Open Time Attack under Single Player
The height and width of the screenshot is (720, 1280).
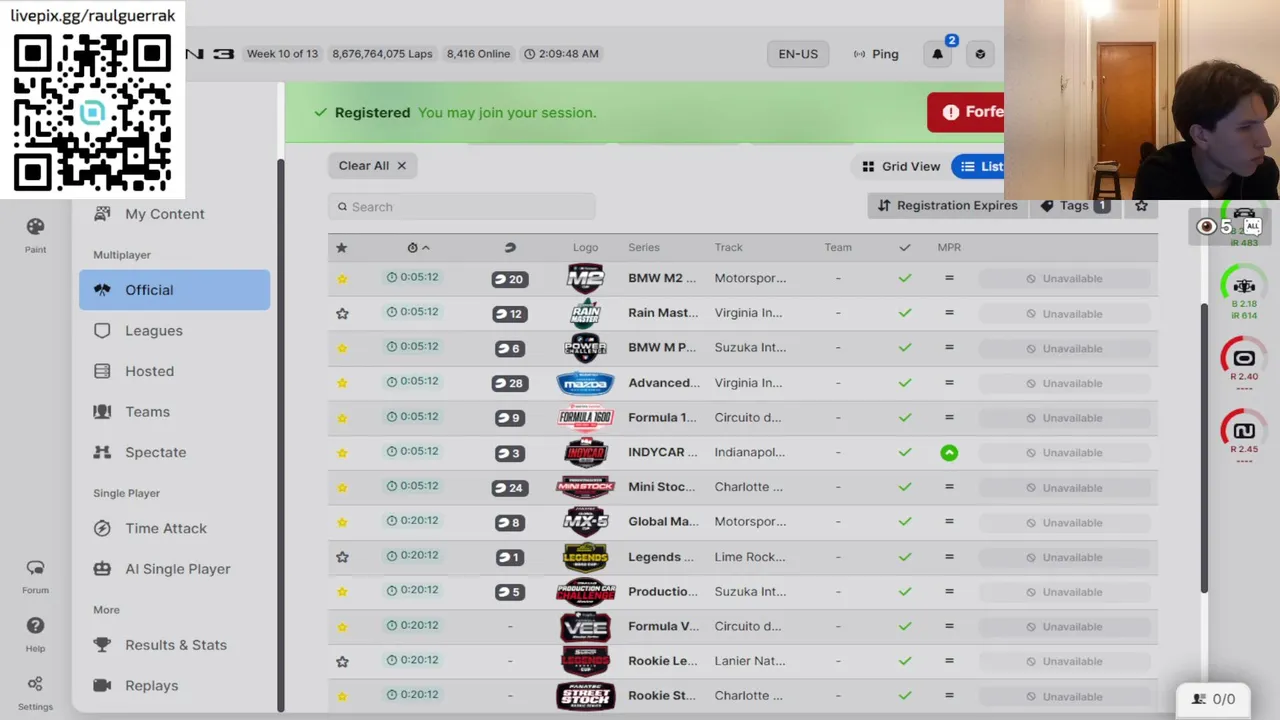coord(175,528)
